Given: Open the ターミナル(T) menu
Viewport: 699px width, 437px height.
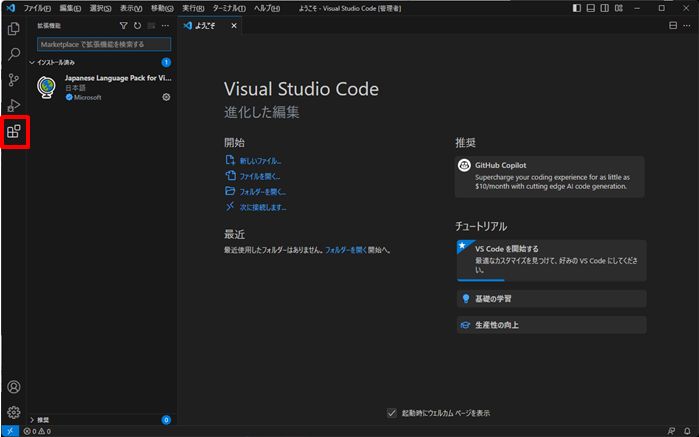Looking at the screenshot, I should pyautogui.click(x=229, y=8).
